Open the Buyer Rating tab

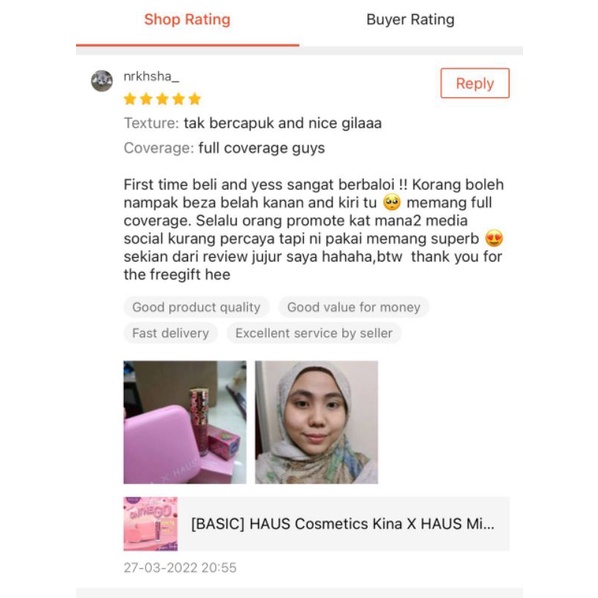[x=410, y=19]
